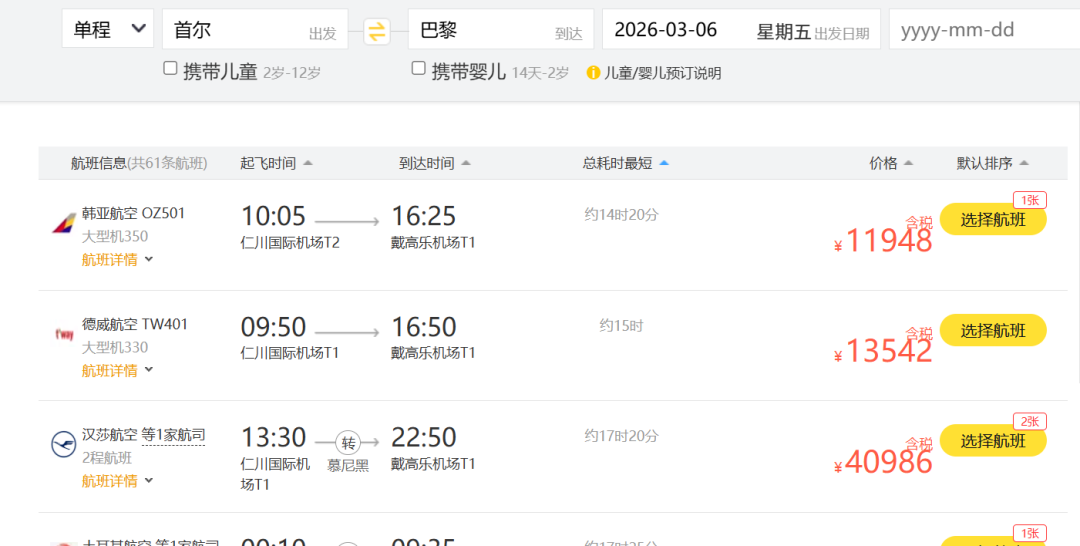The height and width of the screenshot is (546, 1080).
Task: Open the 单程 trip type dropdown
Action: pyautogui.click(x=108, y=29)
